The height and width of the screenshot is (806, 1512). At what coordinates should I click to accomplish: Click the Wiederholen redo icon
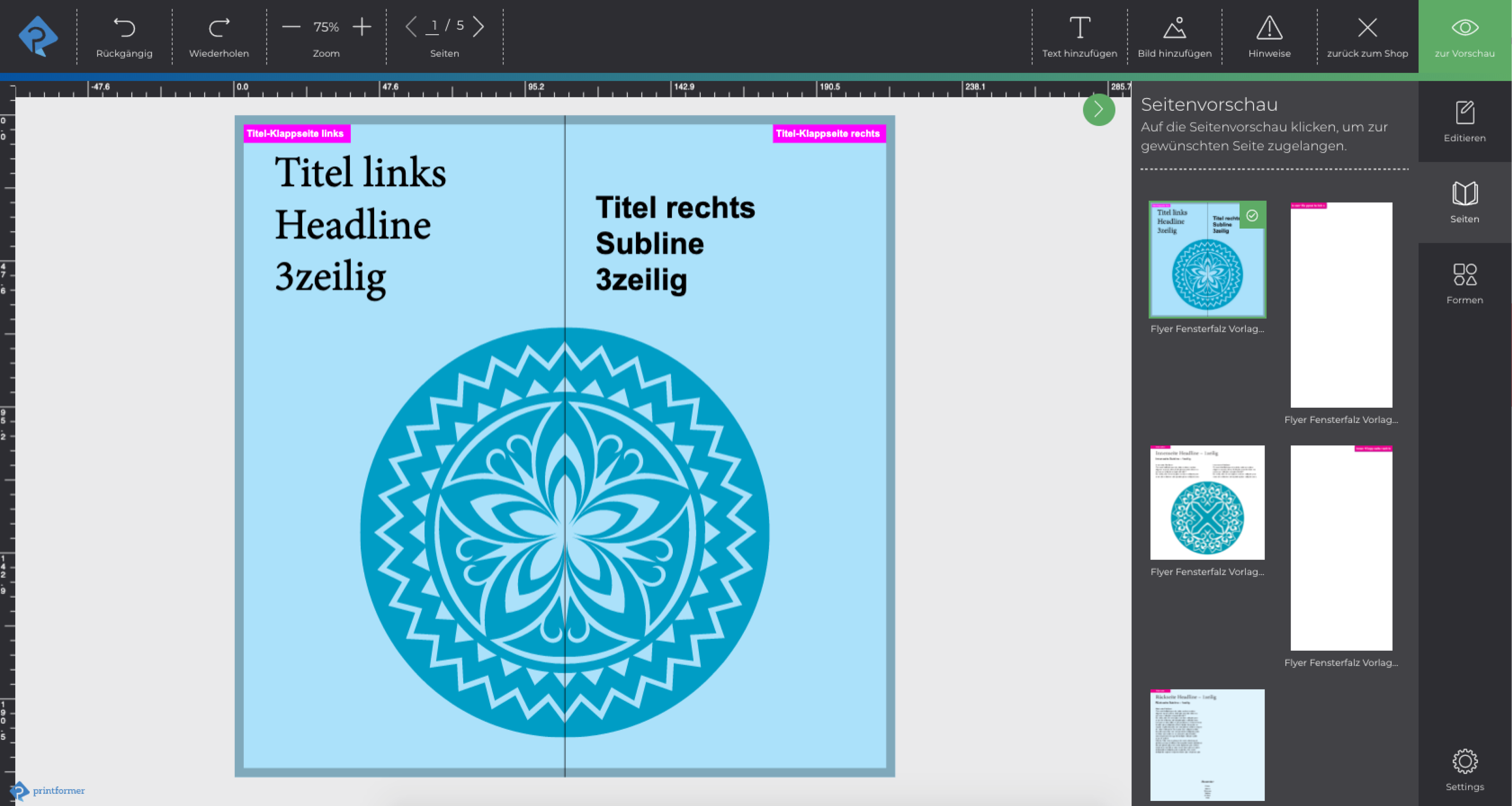tap(219, 28)
